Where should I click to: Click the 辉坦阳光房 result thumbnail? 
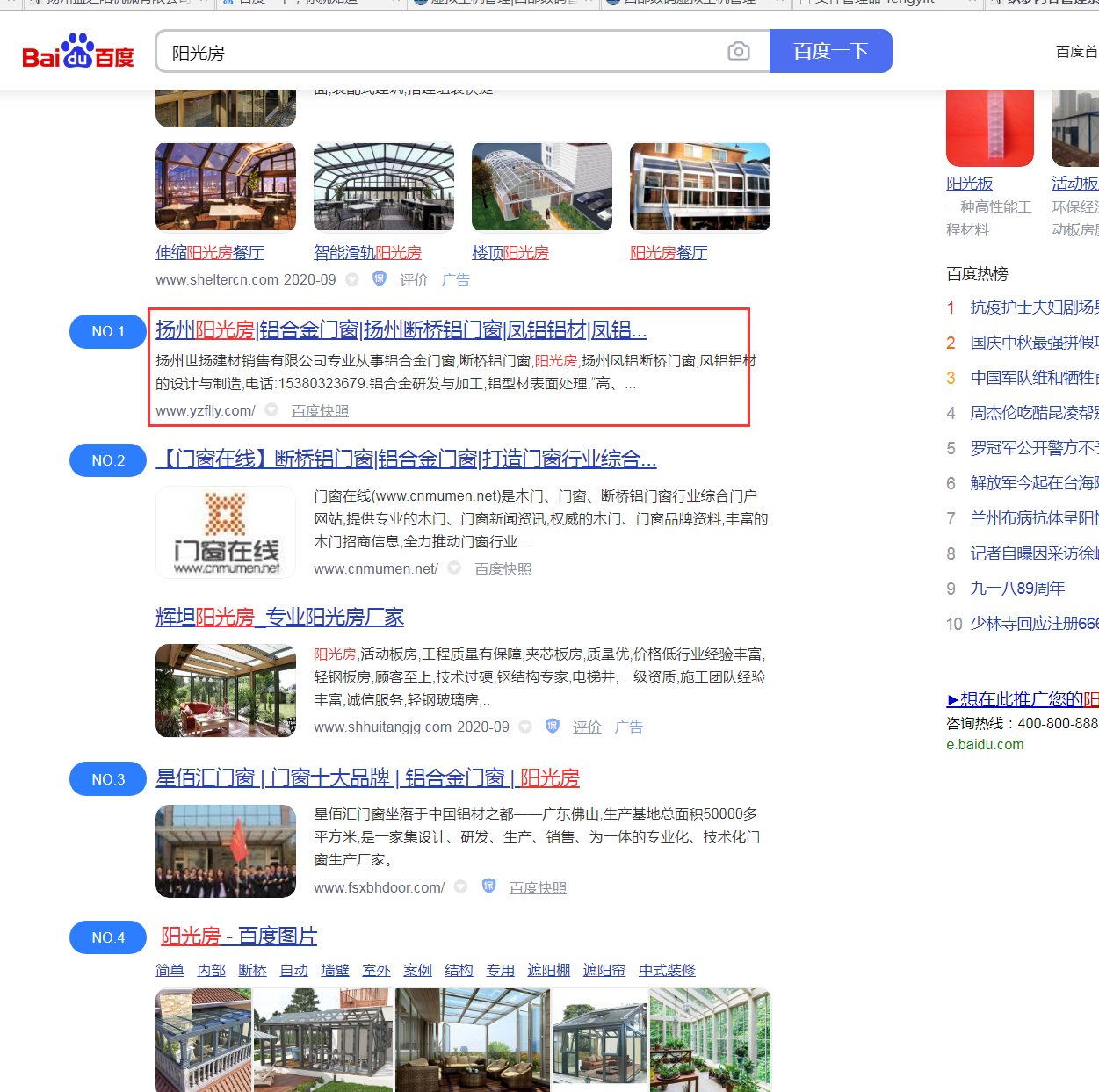click(x=226, y=691)
